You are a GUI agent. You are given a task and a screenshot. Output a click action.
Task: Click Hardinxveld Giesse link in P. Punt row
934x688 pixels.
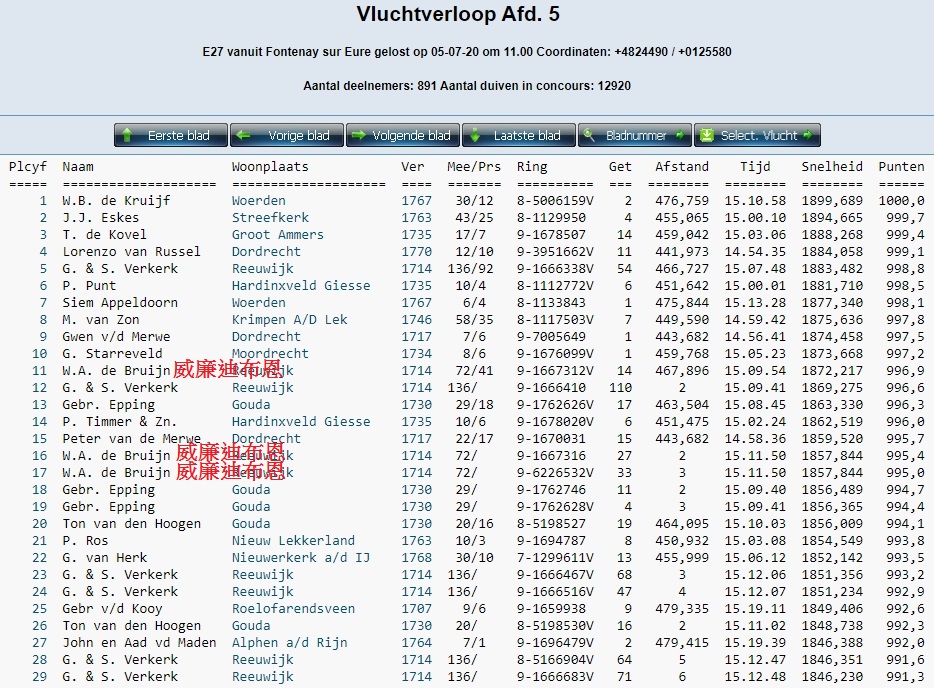coord(301,286)
